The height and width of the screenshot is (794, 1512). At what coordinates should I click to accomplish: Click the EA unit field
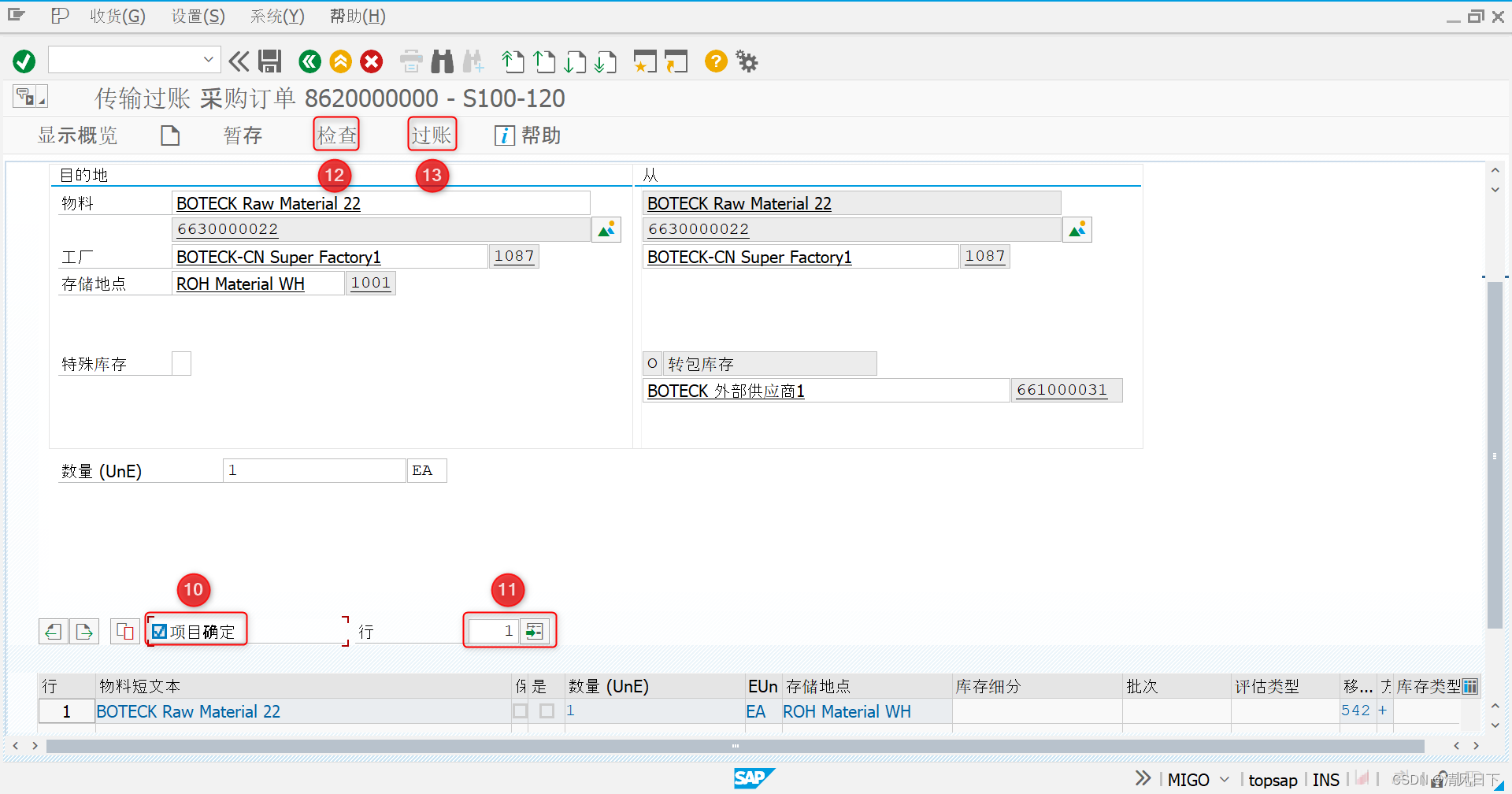(427, 470)
